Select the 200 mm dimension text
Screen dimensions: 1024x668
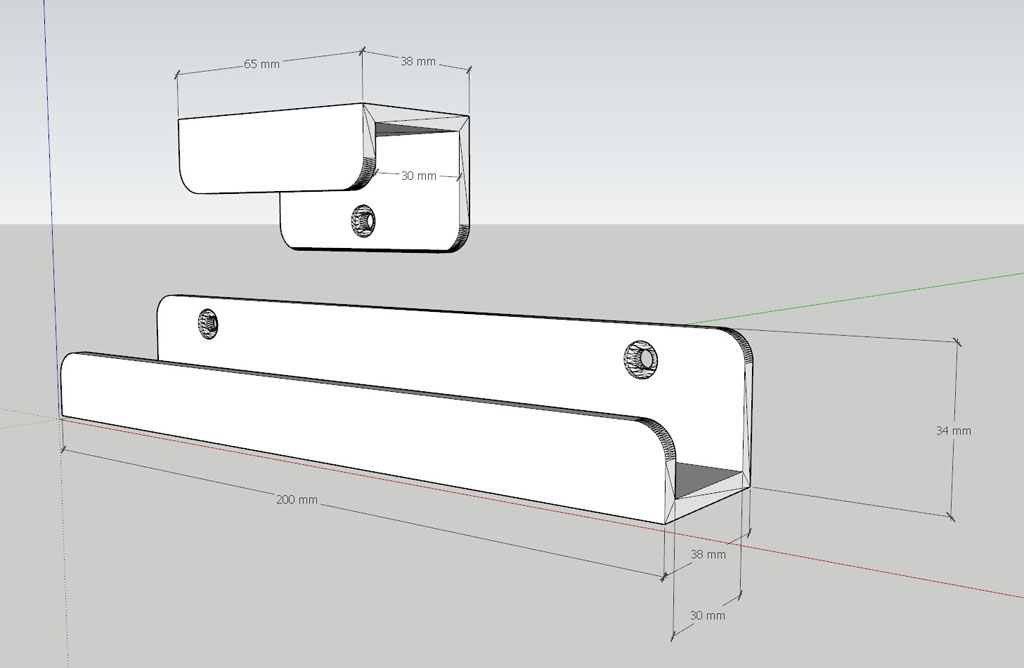pos(297,499)
